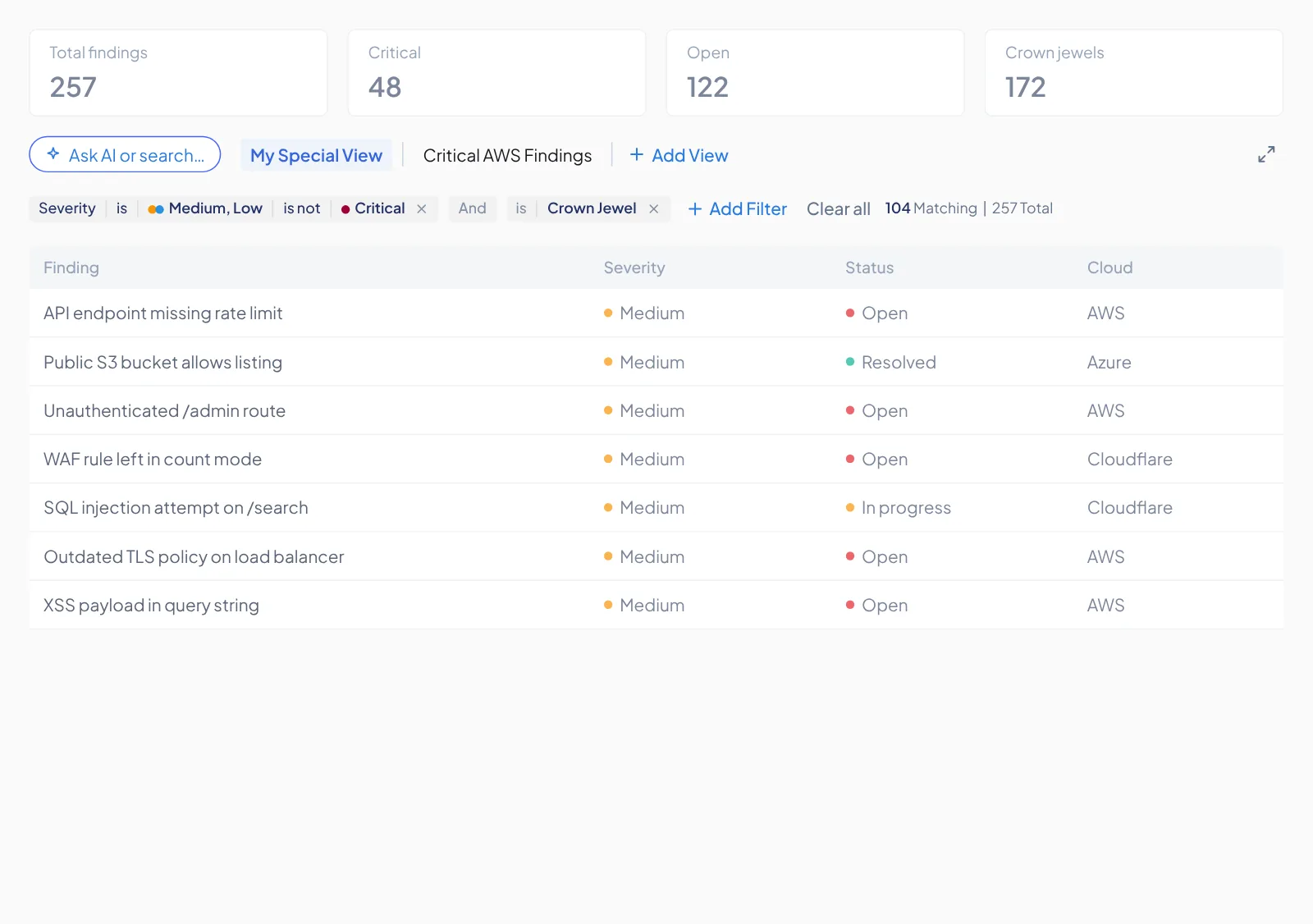Open the Critical summary card

tap(496, 73)
